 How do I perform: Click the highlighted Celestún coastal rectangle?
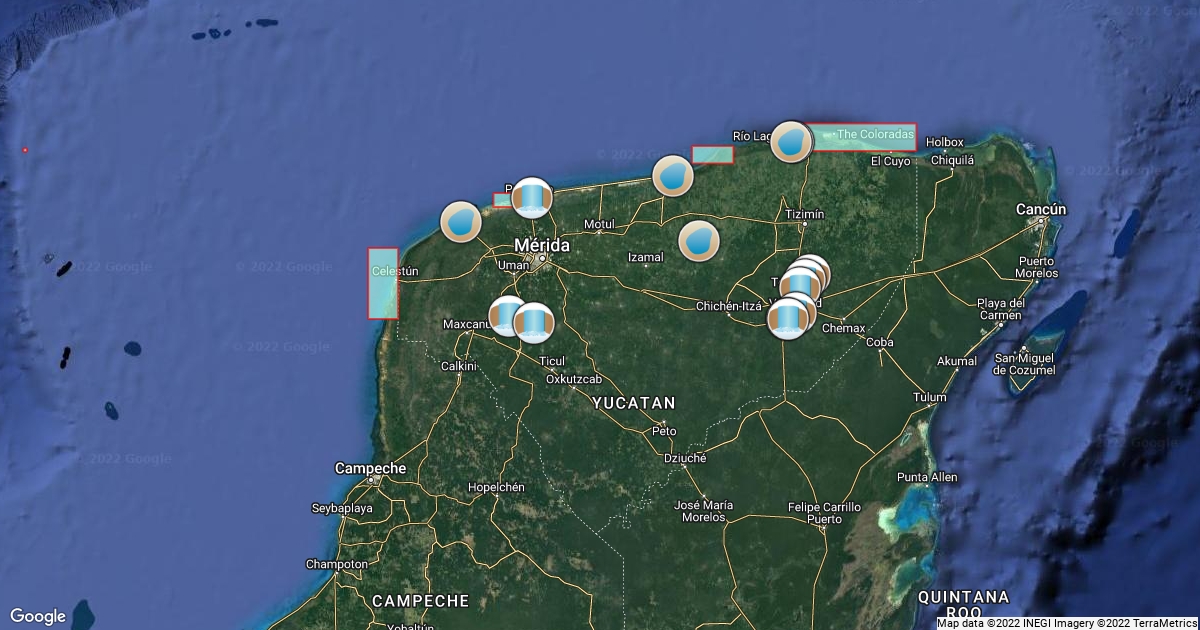(x=383, y=283)
